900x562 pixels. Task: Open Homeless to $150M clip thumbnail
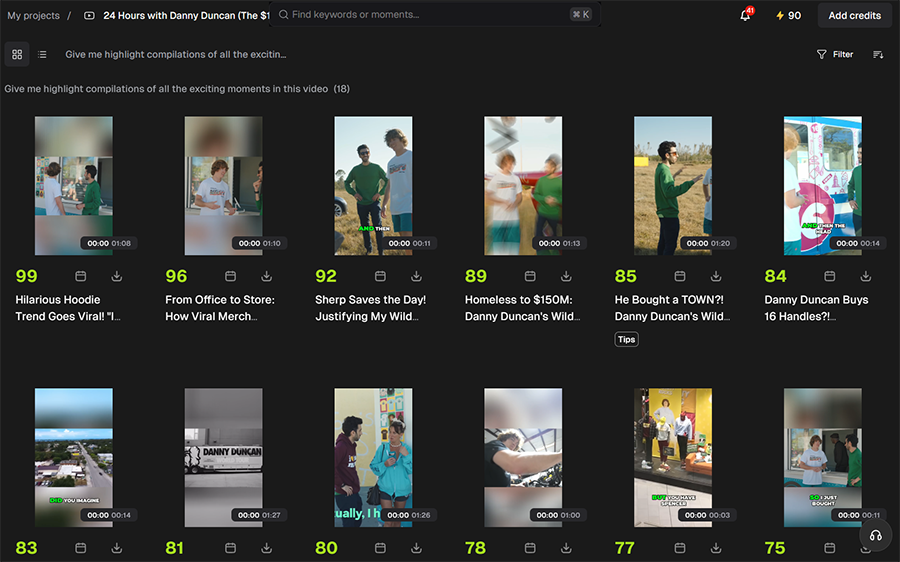(523, 185)
